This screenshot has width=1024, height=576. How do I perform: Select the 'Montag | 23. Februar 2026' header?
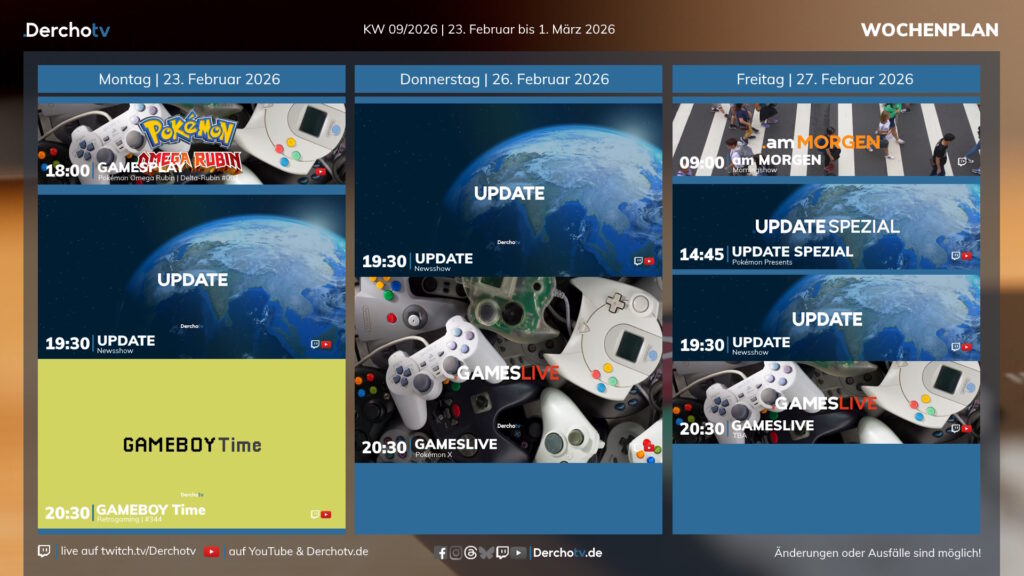190,79
